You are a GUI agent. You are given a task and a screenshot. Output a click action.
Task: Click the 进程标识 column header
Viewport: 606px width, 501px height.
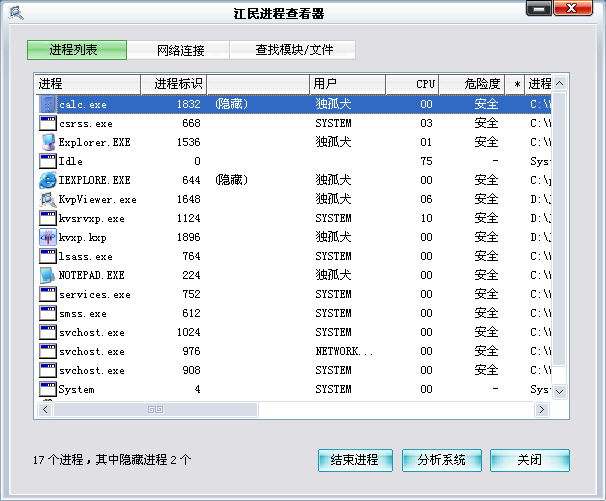pyautogui.click(x=176, y=84)
